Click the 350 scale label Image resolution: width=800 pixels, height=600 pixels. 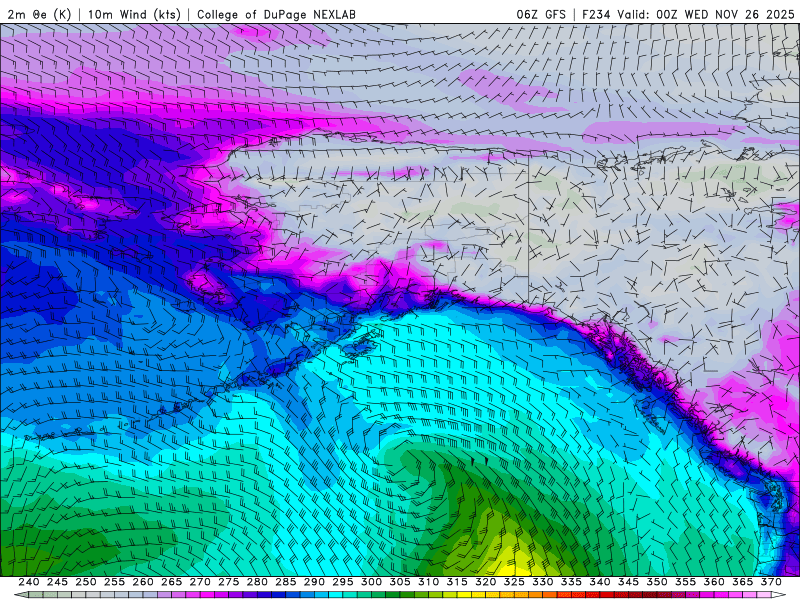tap(657, 582)
